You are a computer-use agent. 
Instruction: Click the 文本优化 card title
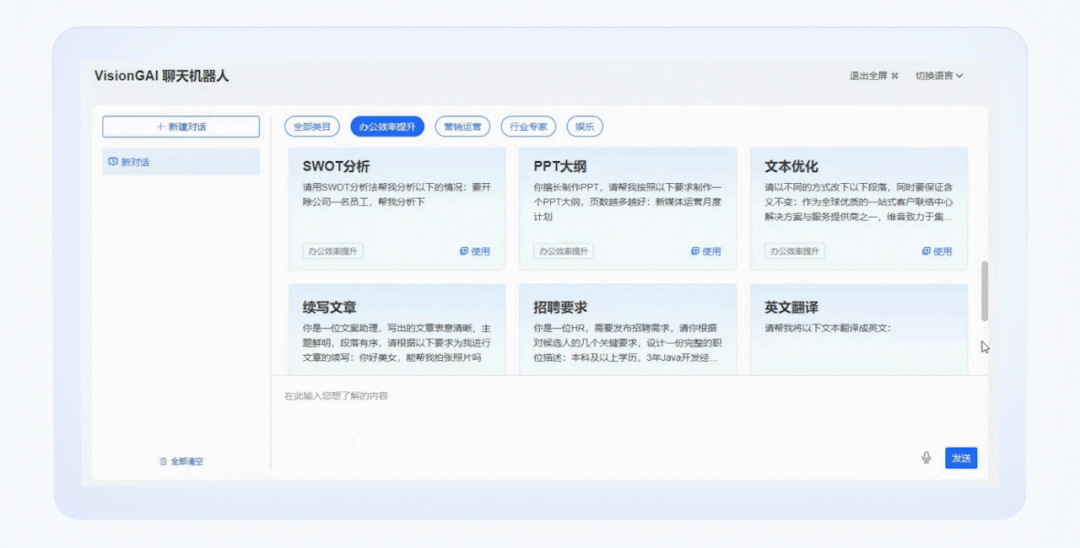click(x=791, y=167)
